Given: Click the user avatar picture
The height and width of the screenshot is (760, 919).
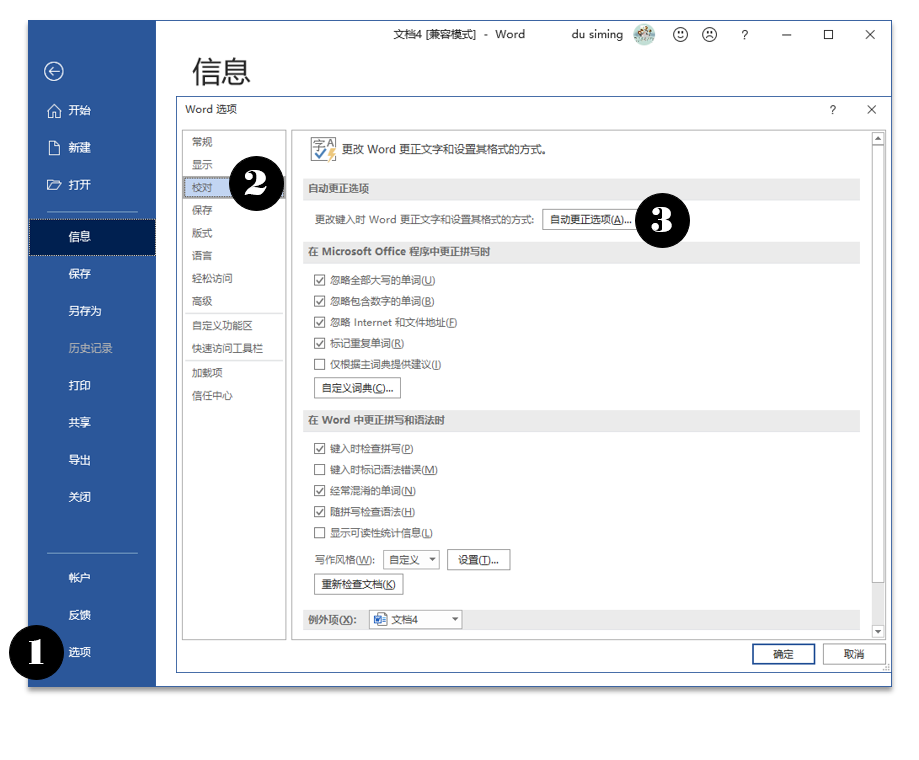Looking at the screenshot, I should coord(644,35).
